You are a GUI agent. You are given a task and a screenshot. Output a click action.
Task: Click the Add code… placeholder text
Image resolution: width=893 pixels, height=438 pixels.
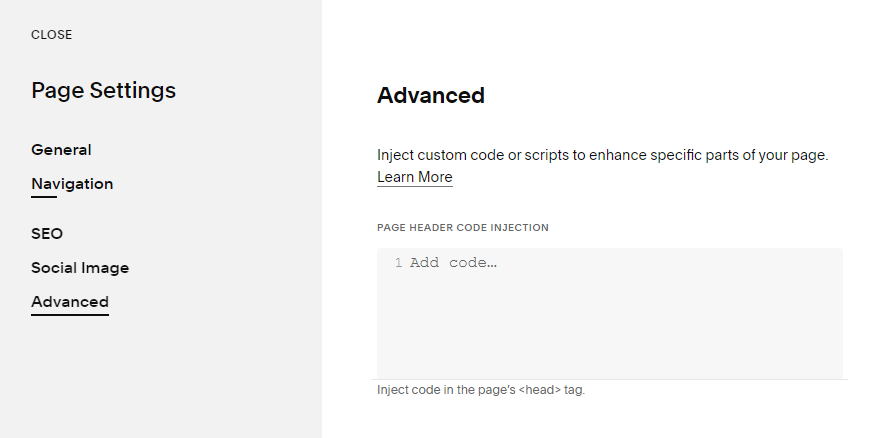pos(453,263)
